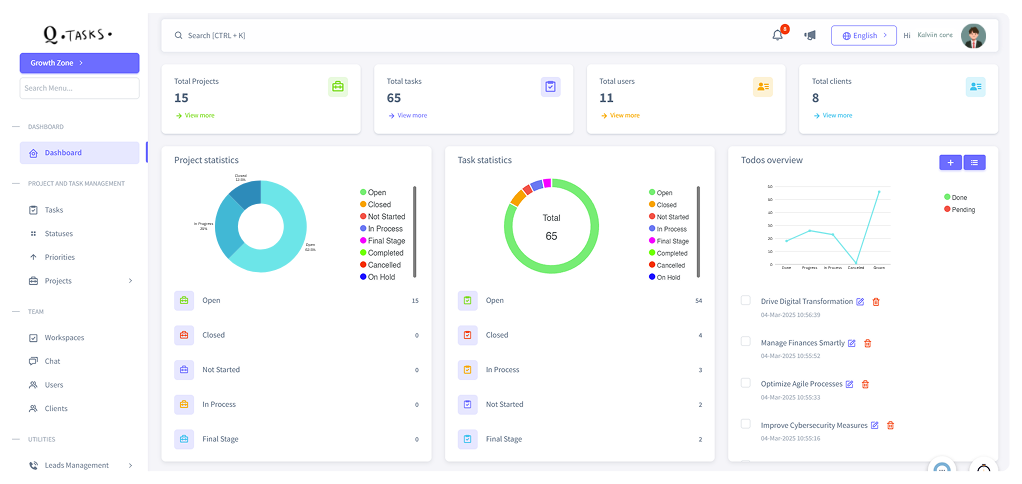Mark Optimize Agile Processes as done
Image resolution: width=1022 pixels, height=484 pixels.
(745, 383)
